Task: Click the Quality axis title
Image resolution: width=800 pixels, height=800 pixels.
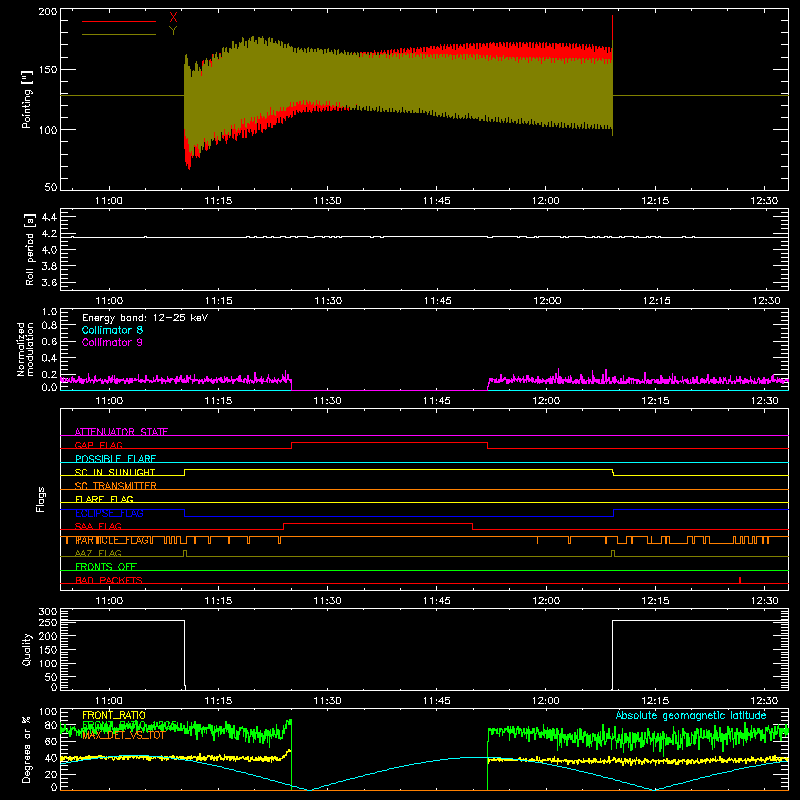Action: click(x=27, y=649)
